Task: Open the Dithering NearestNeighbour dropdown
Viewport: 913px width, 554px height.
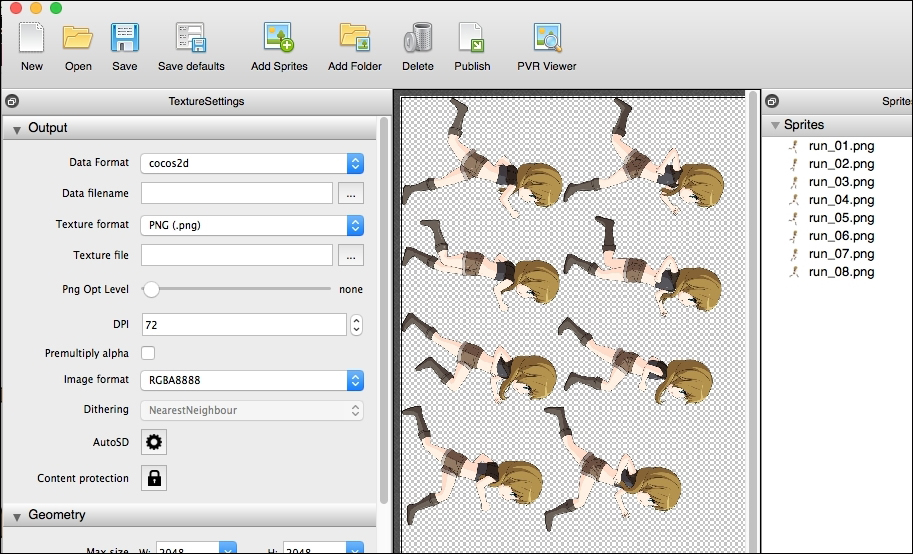Action: click(252, 411)
